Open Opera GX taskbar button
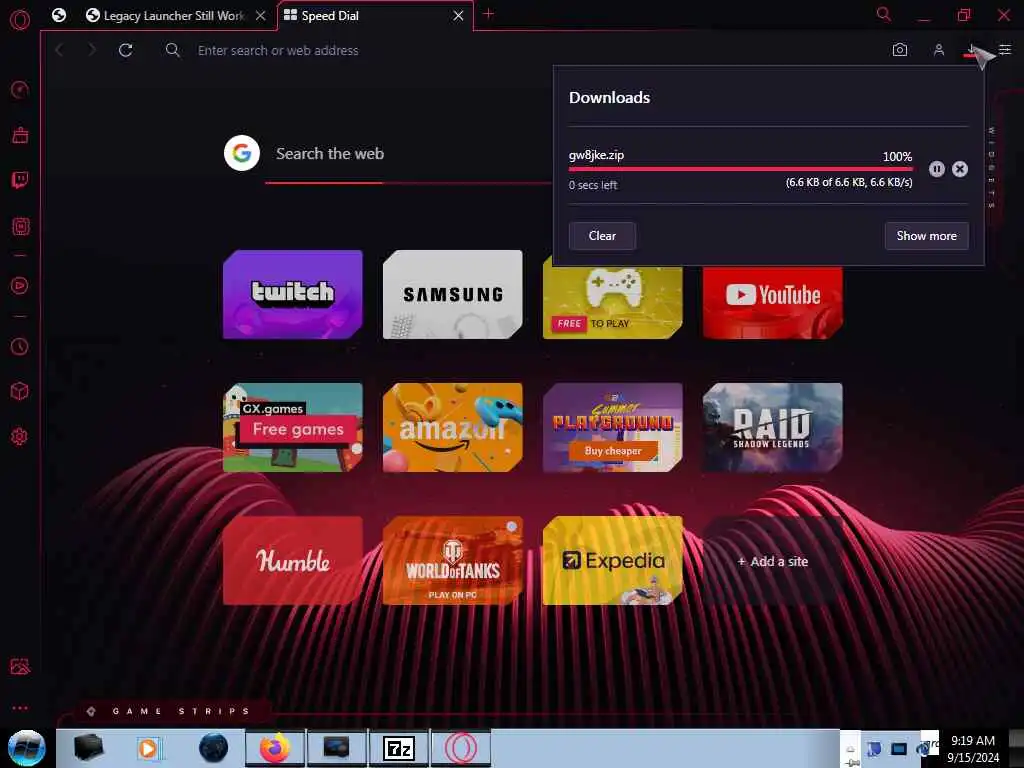This screenshot has width=1024, height=768. [460, 748]
